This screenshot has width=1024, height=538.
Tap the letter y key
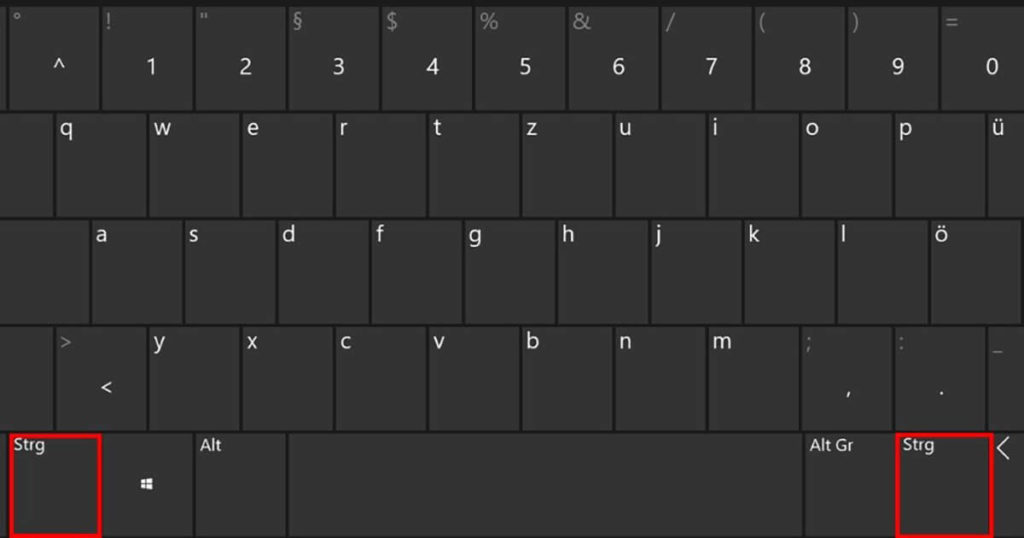(194, 379)
